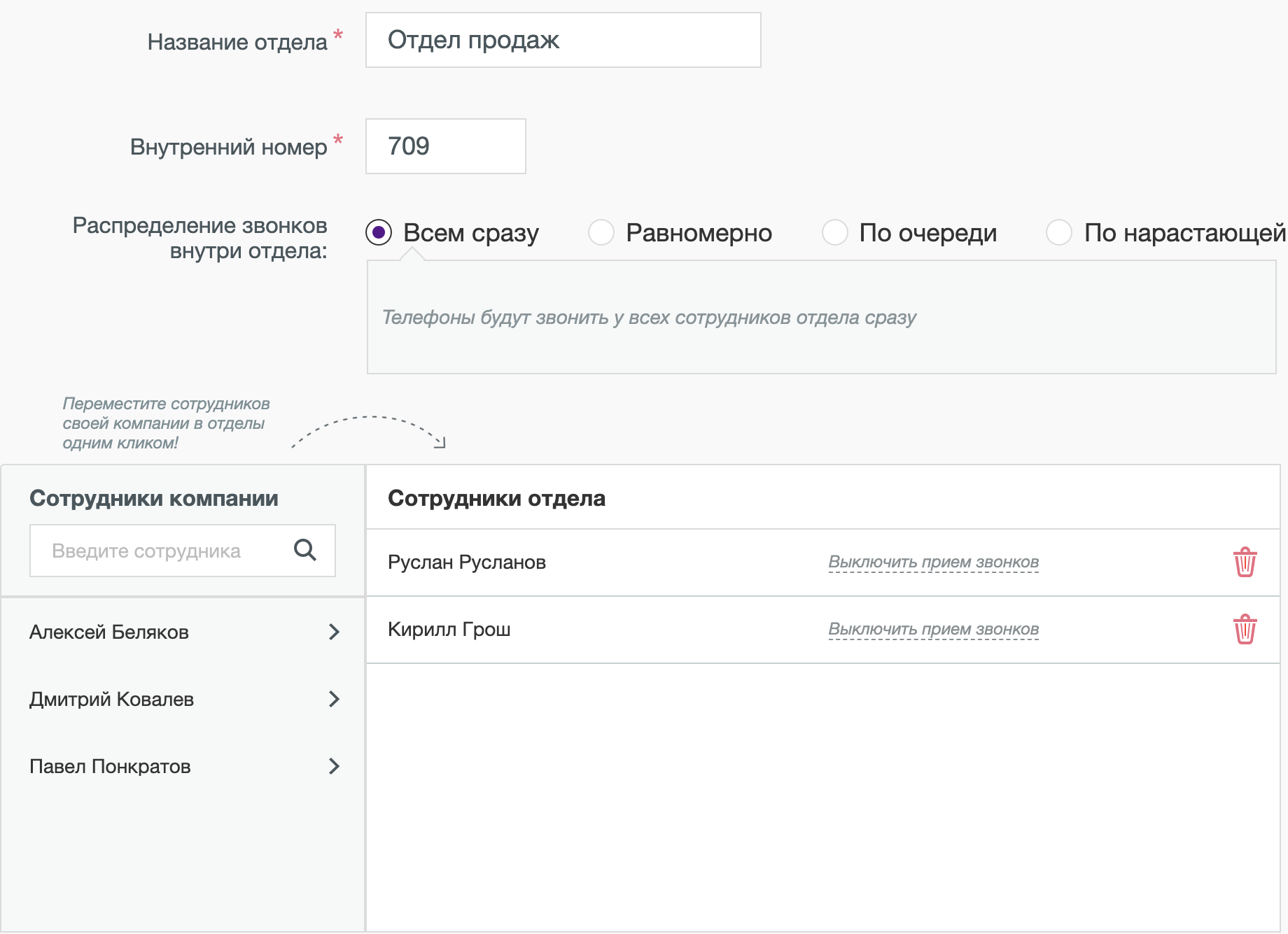The image size is (1288, 934).
Task: Focus the Введите сотрудника search box
Action: coord(182,551)
